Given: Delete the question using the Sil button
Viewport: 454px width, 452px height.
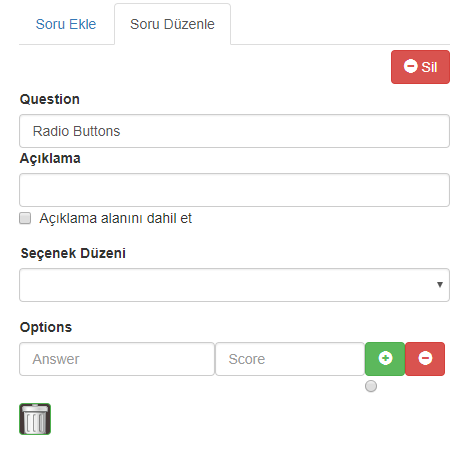Looking at the screenshot, I should (x=420, y=67).
